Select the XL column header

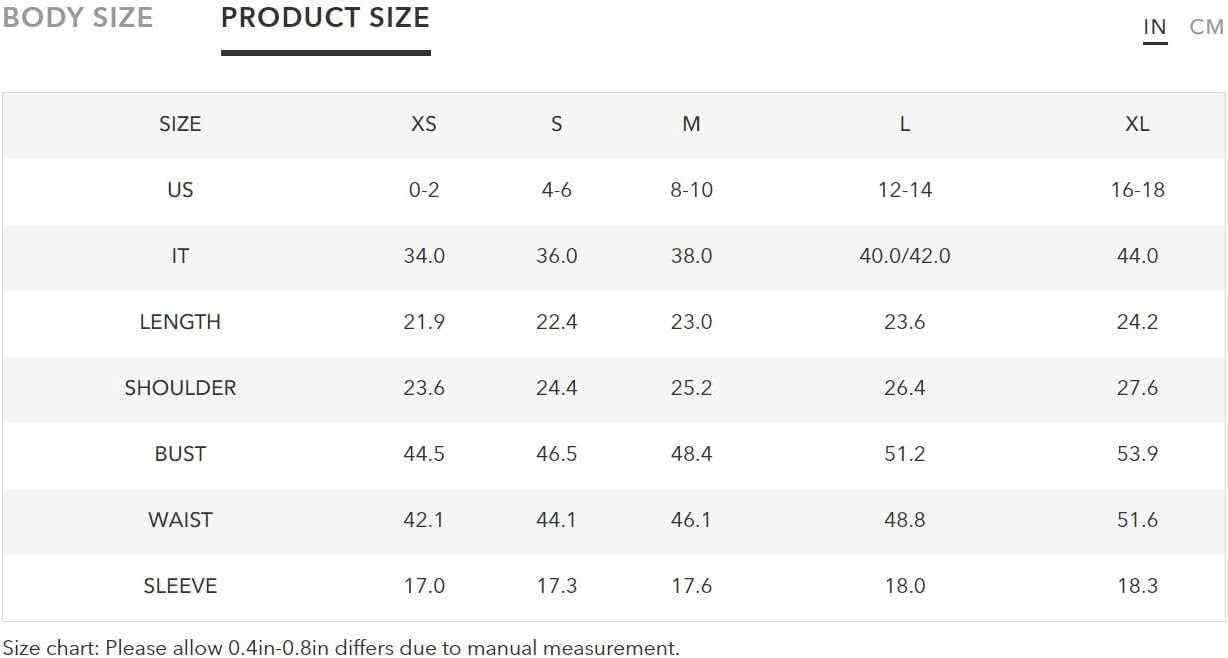click(1137, 124)
